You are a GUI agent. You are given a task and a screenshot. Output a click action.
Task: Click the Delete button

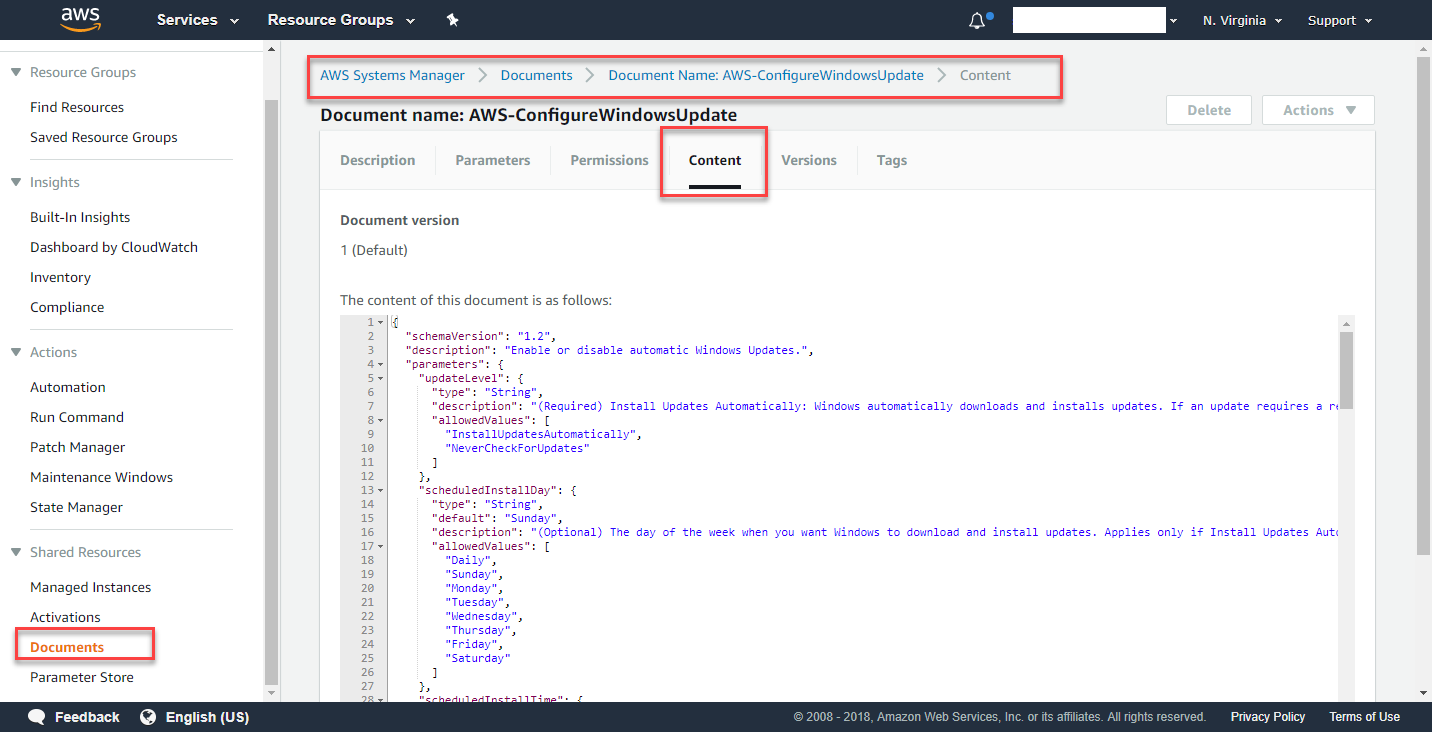click(1208, 110)
